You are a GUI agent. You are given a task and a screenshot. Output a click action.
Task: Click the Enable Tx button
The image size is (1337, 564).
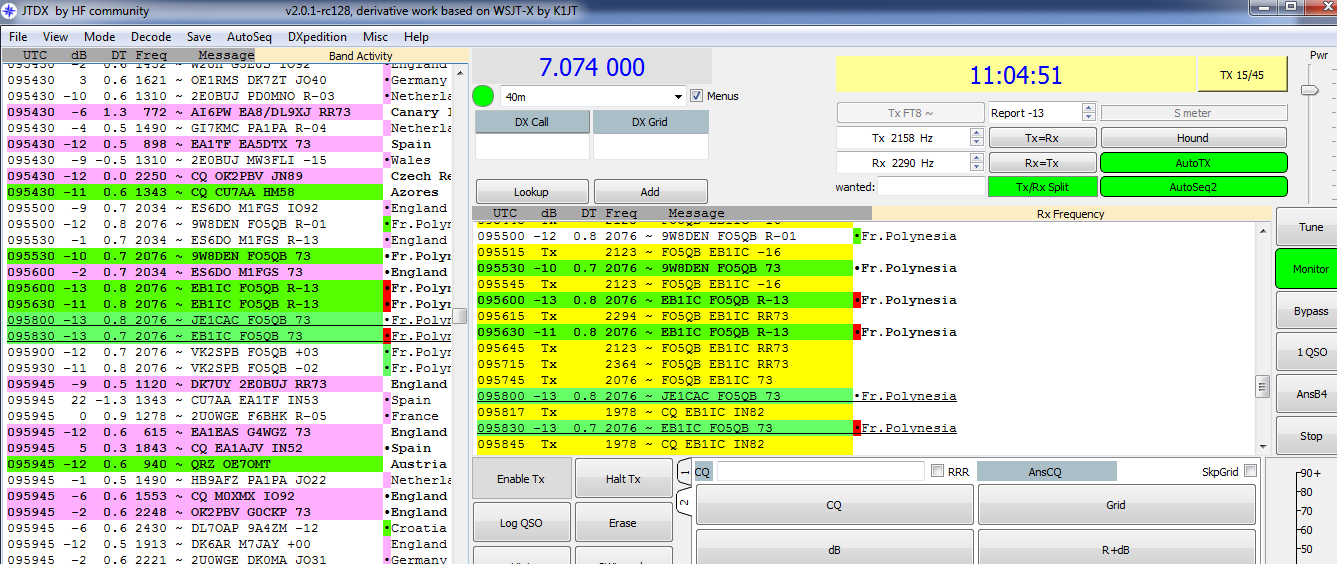pyautogui.click(x=521, y=479)
